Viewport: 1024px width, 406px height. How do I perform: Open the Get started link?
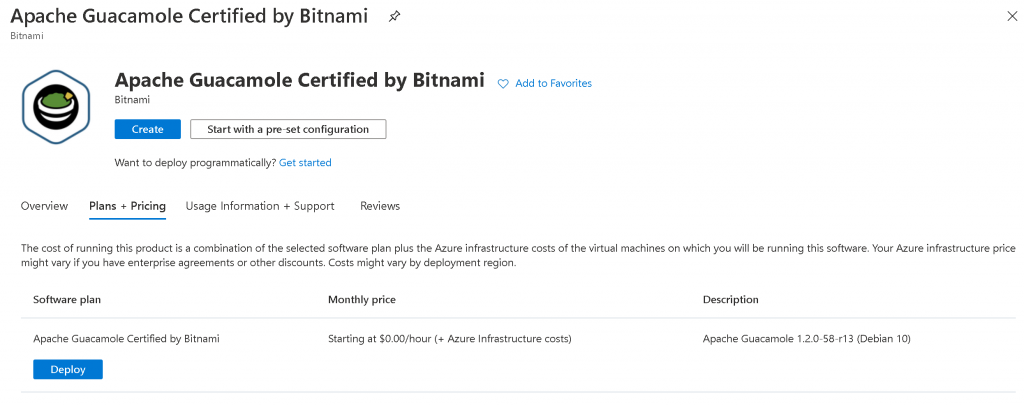tap(305, 162)
